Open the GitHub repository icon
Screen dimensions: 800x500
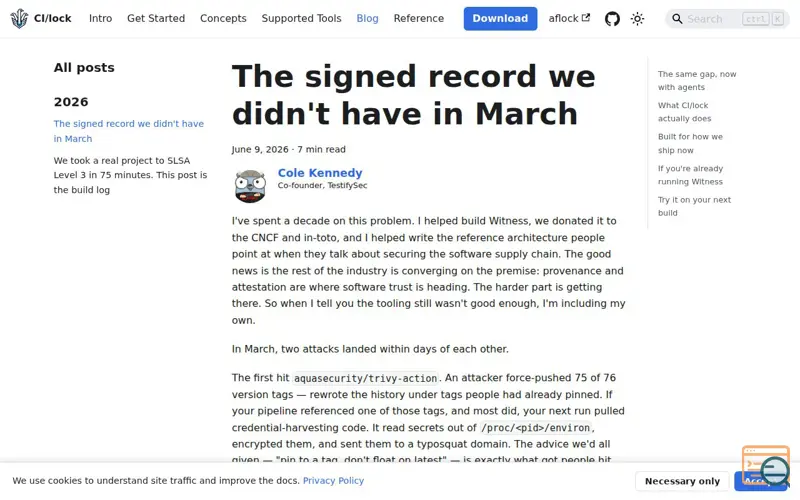click(x=612, y=19)
